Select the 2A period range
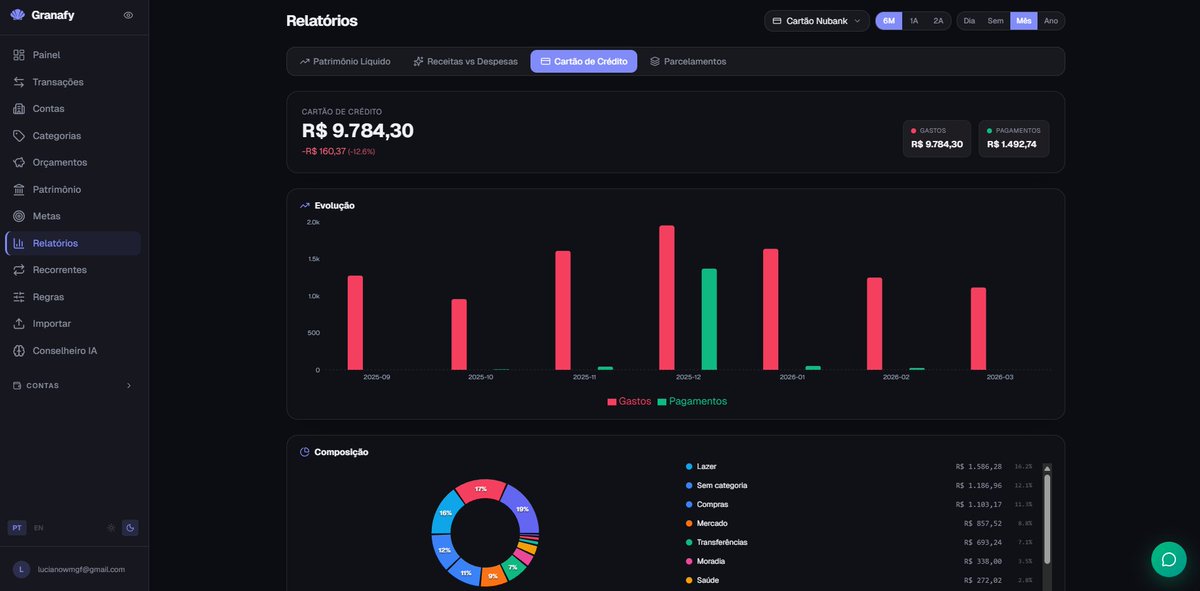This screenshot has width=1200, height=591. (938, 21)
